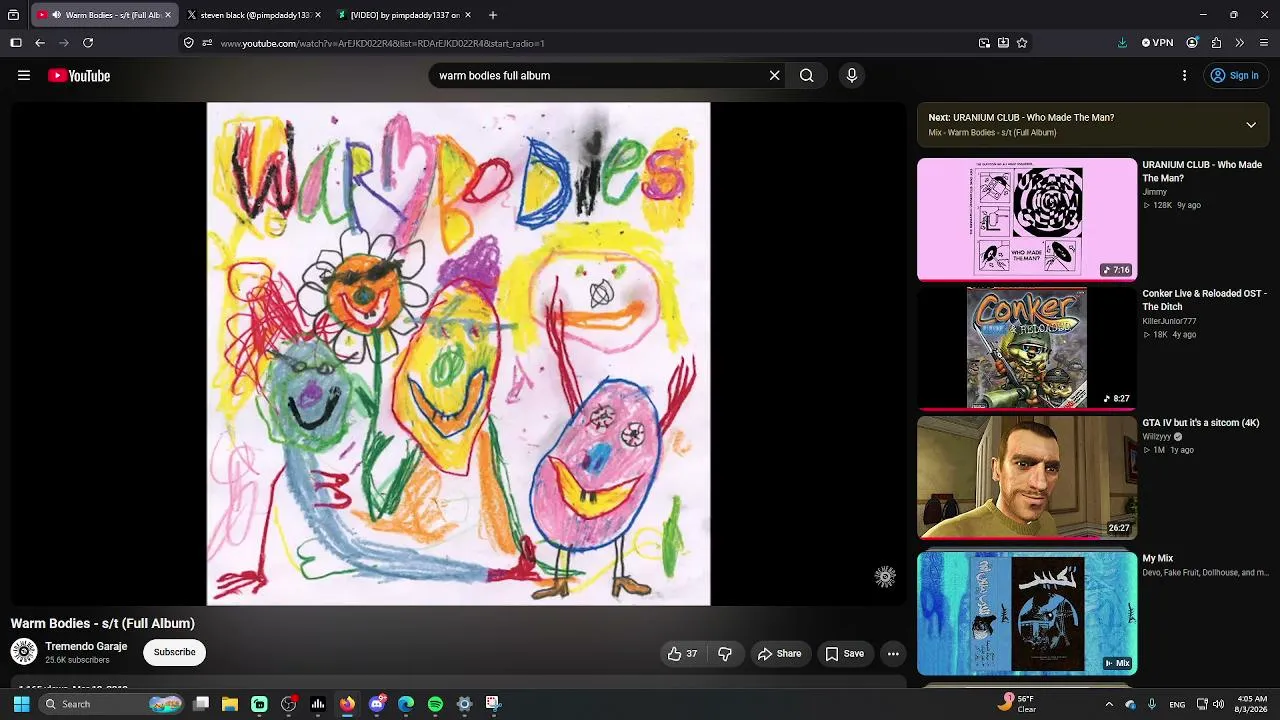Viewport: 1280px width, 720px height.
Task: Show more toolbar tools chevron
Action: pos(1240,43)
